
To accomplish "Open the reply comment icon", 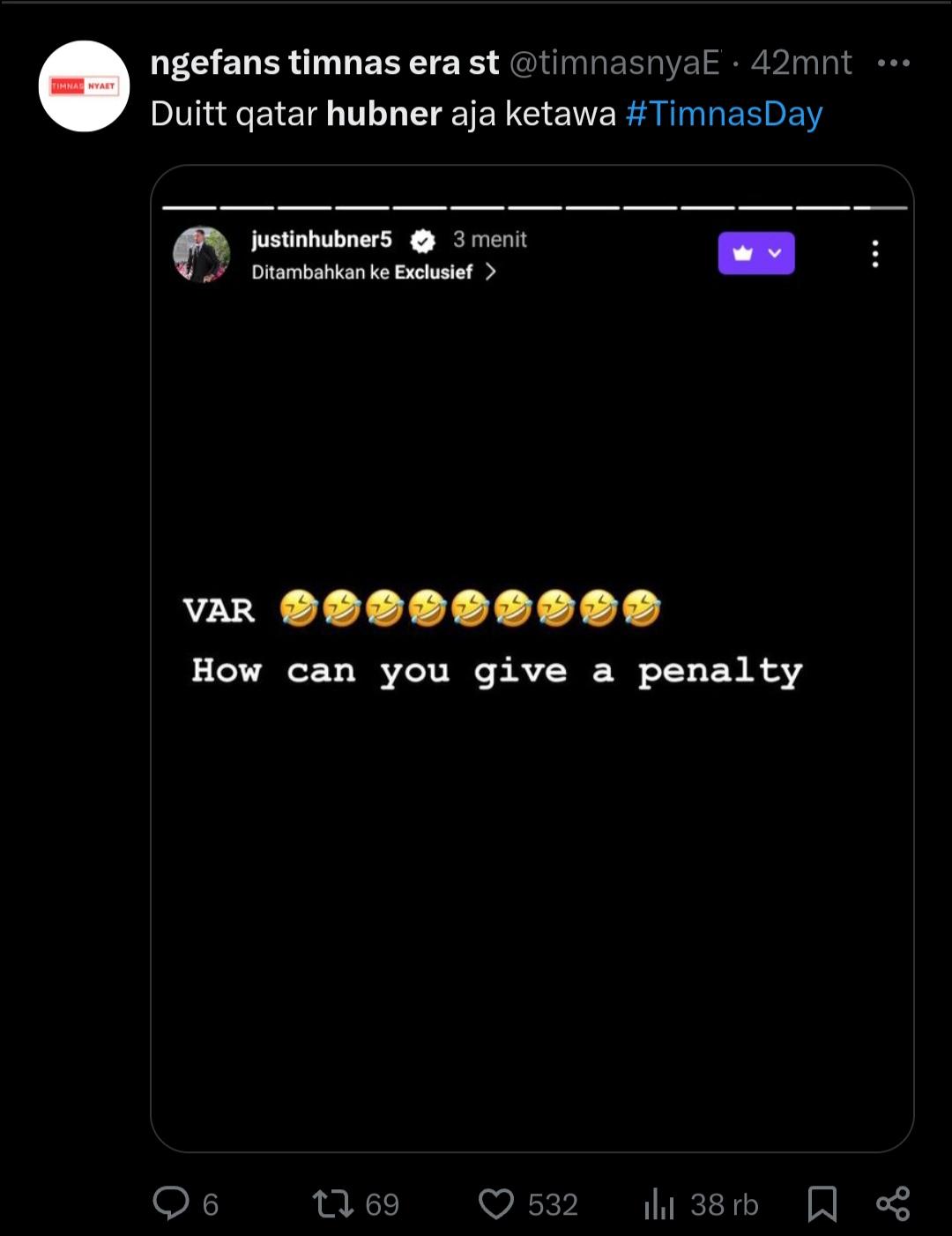I will (x=171, y=1202).
